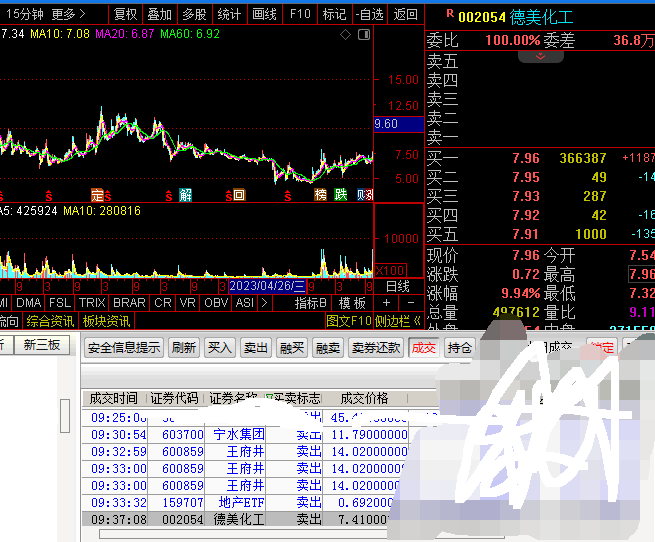Click the 图文F10 link

(349, 321)
